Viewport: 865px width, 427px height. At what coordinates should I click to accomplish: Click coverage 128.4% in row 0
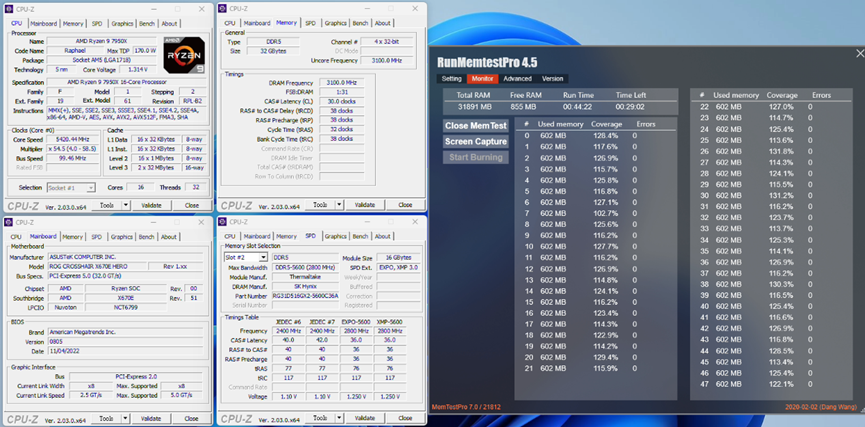coord(605,136)
